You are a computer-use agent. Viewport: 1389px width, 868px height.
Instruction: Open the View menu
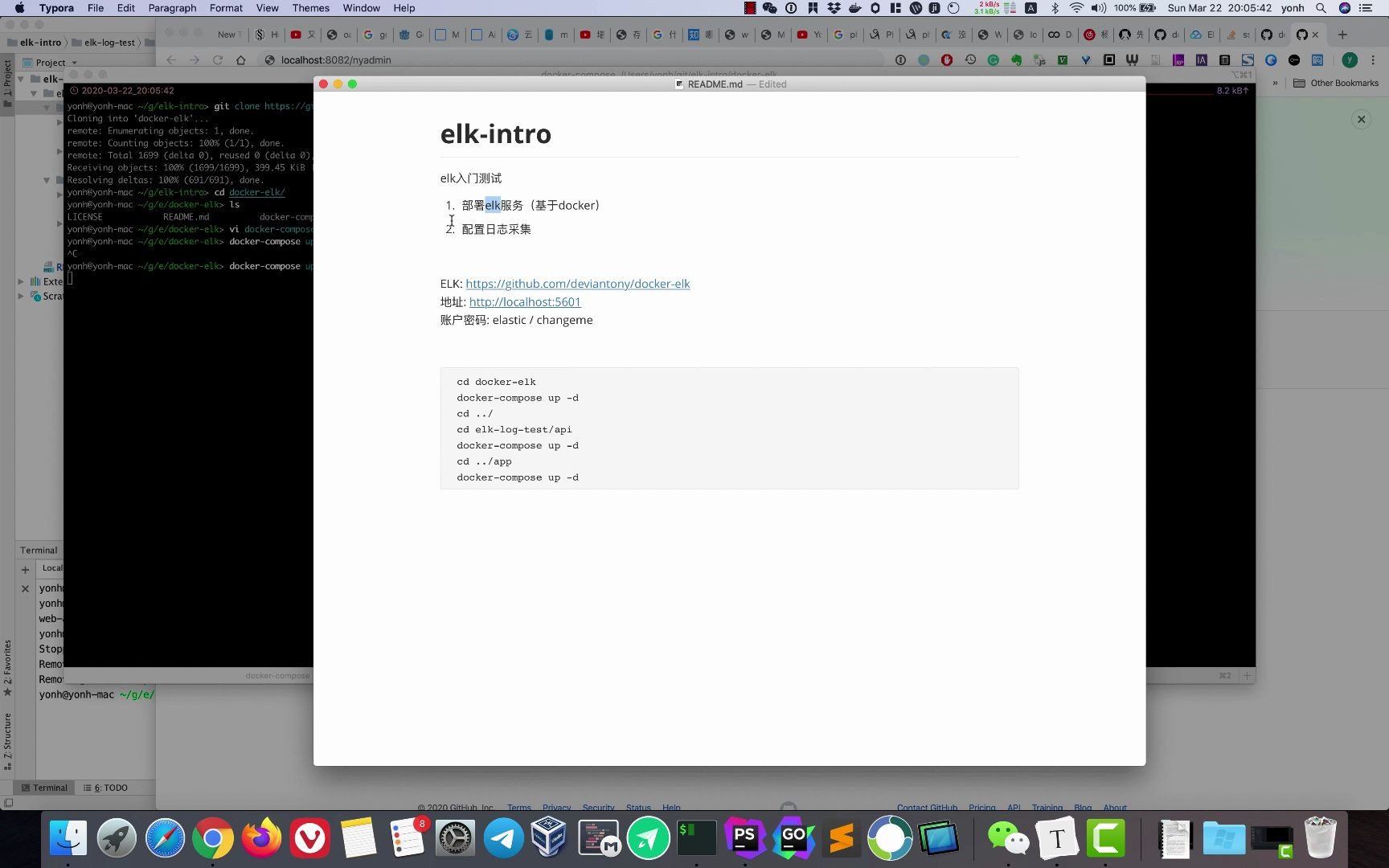(267, 8)
